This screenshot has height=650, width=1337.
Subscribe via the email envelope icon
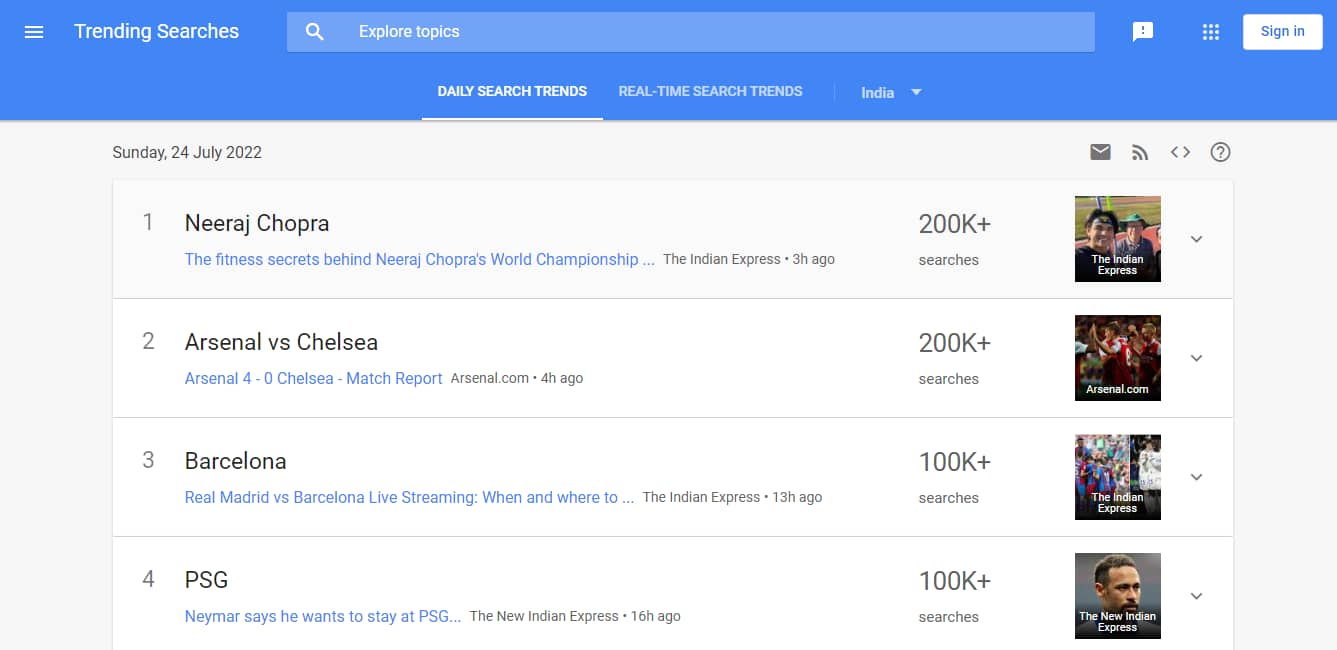coord(1100,152)
